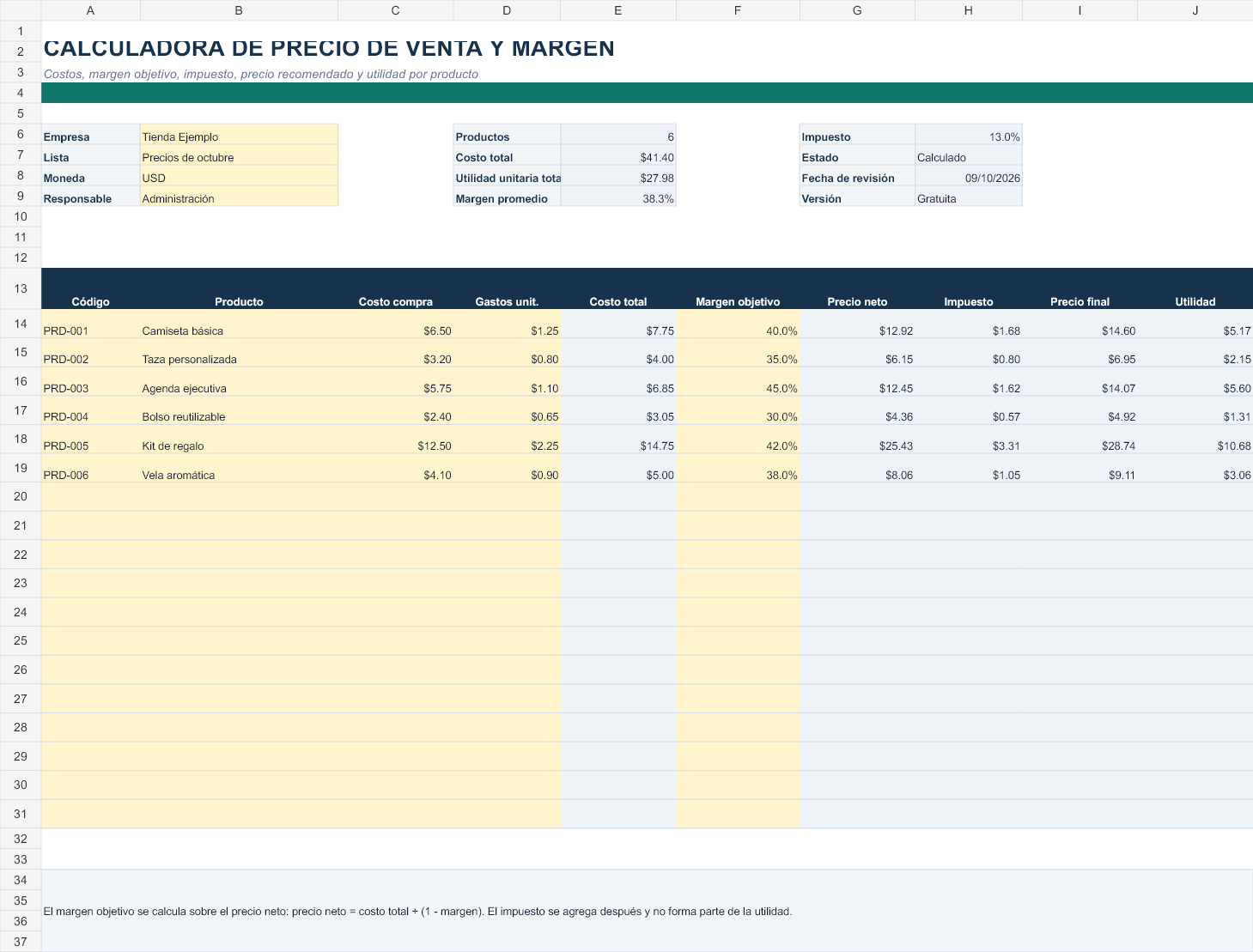Viewport: 1253px width, 952px height.
Task: Select the 'Kit de regalo' purchase cost '$12.50'
Action: (396, 440)
